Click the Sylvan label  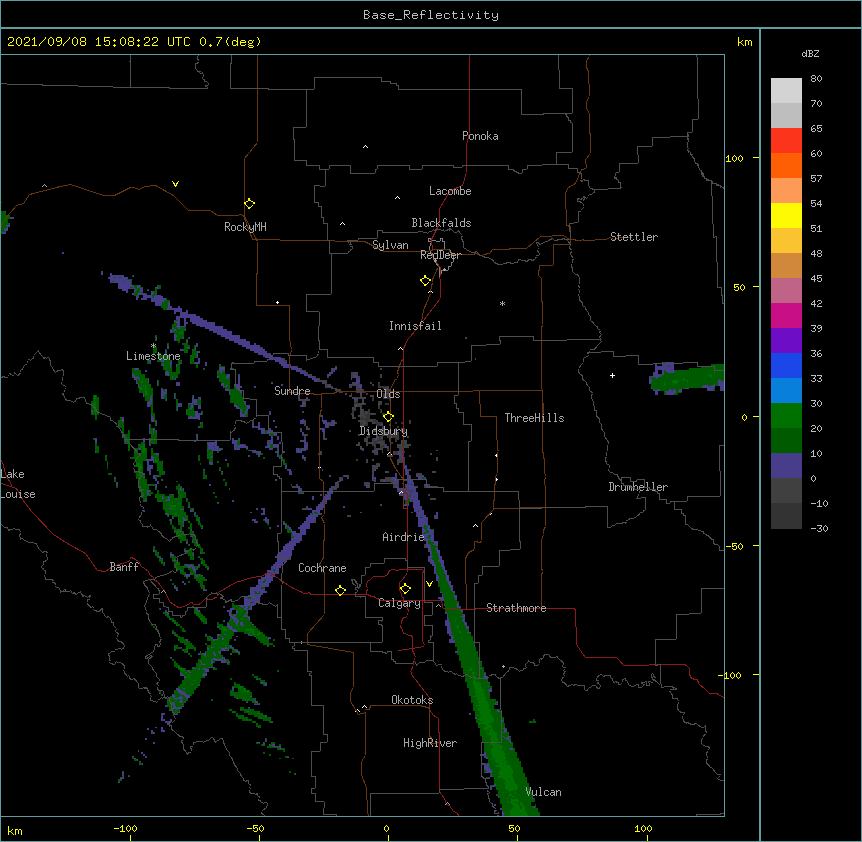coord(390,245)
